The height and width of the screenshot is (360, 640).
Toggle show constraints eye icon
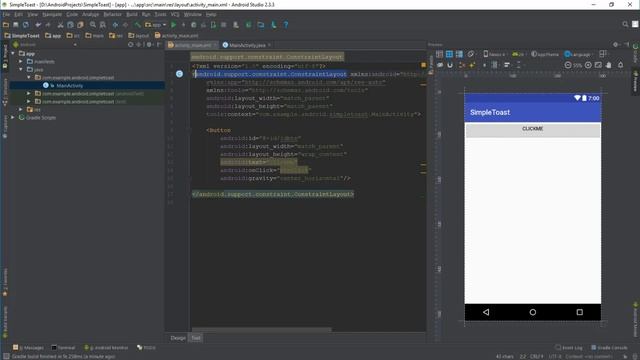click(440, 65)
